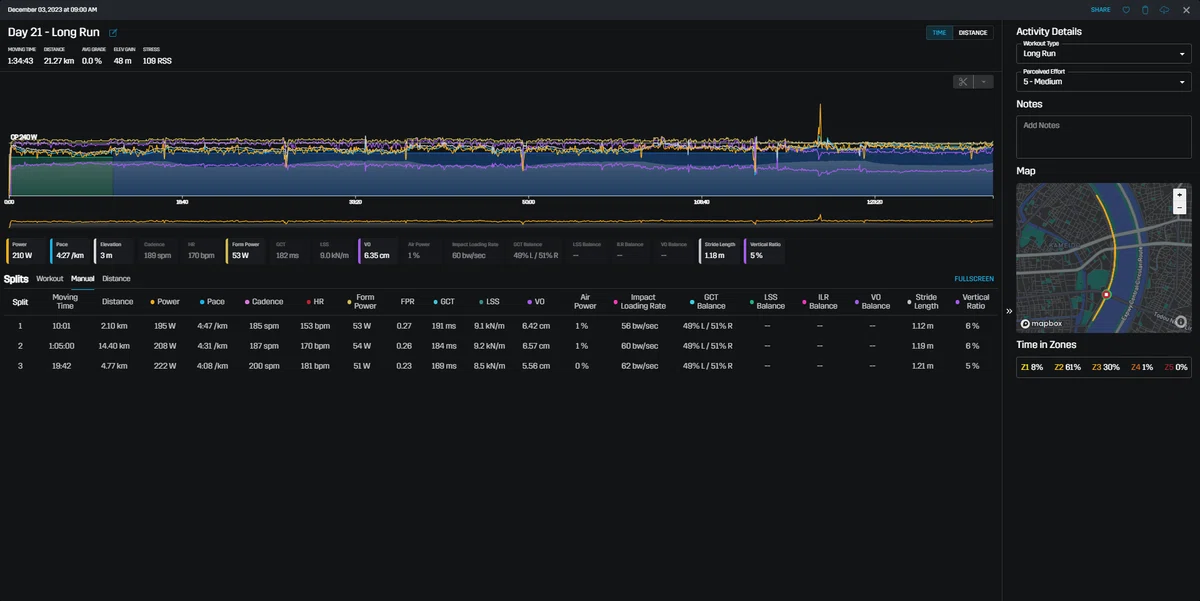Select the scissors crop tool
This screenshot has width=1200, height=601.
point(963,82)
